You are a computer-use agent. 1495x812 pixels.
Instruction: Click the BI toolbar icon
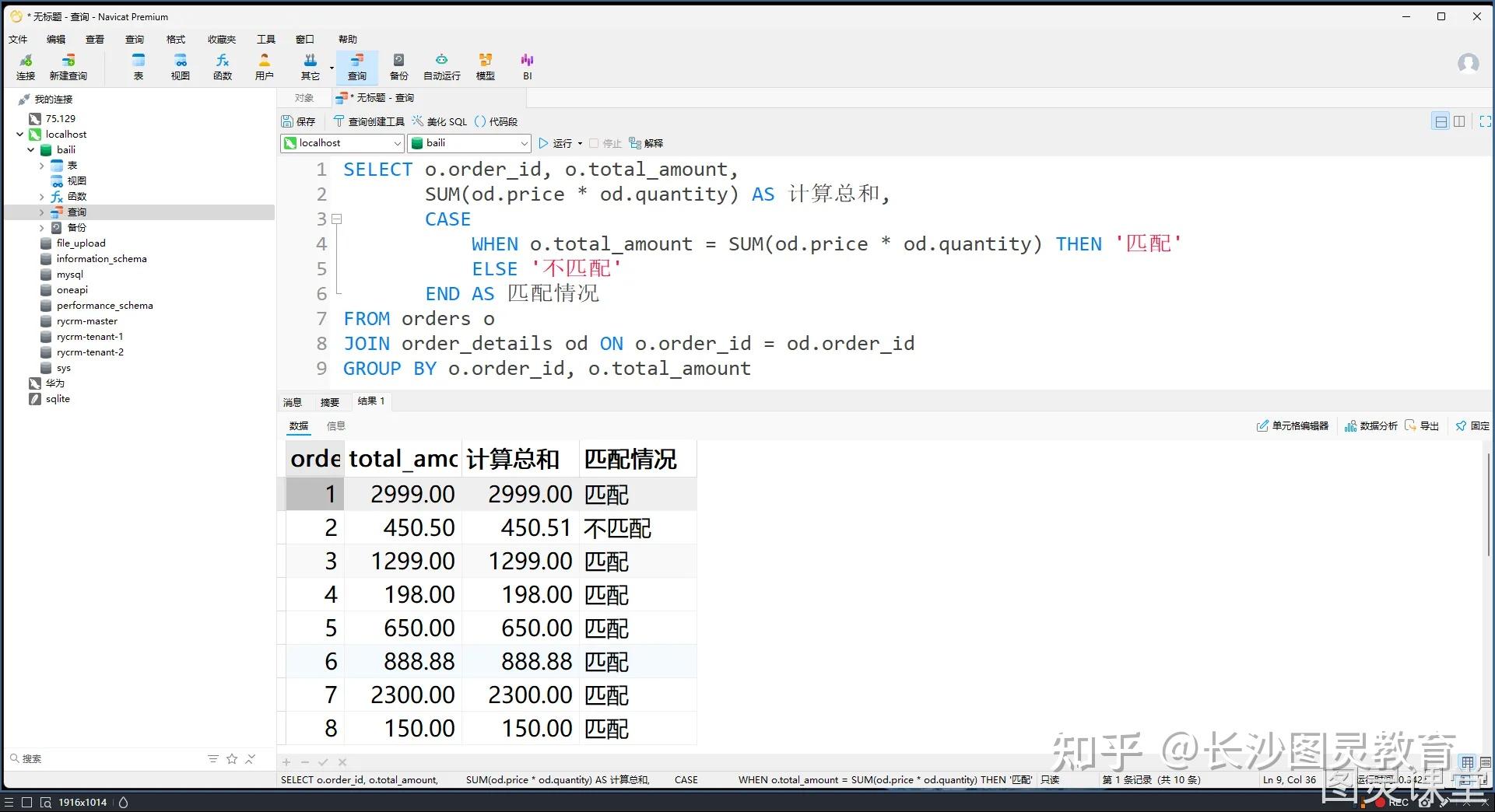point(527,66)
